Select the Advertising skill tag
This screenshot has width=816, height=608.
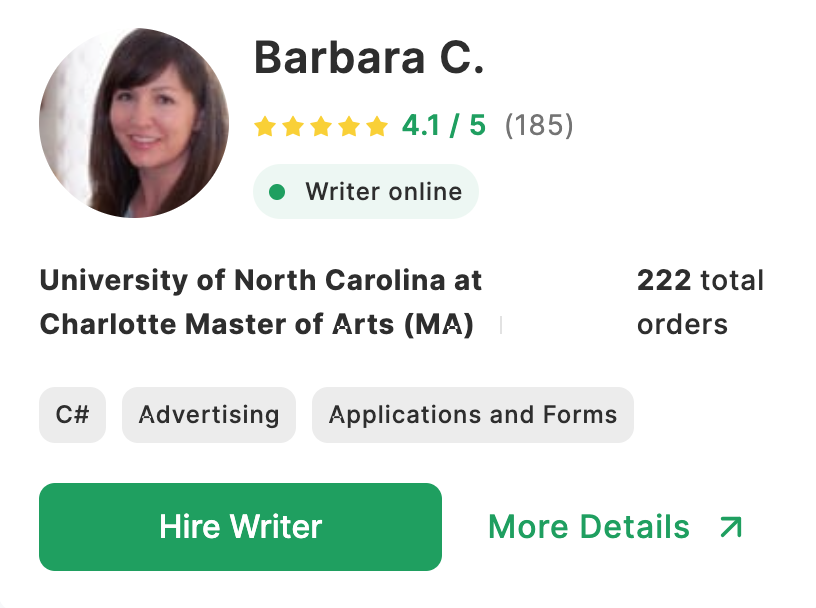point(209,414)
